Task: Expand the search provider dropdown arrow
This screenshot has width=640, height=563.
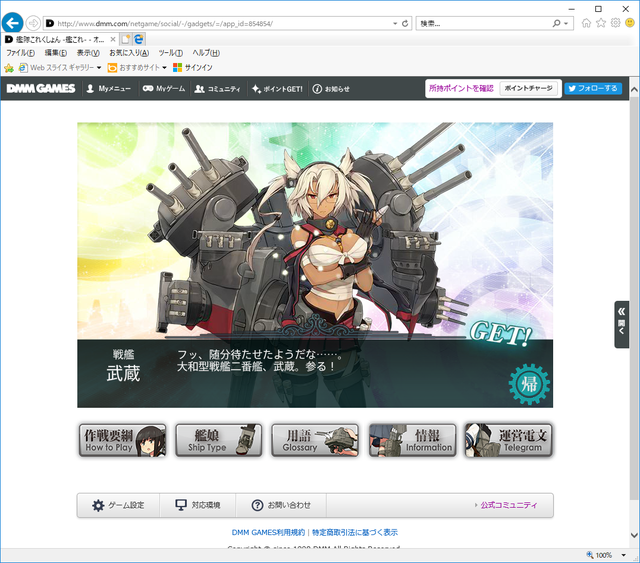Action: point(566,24)
